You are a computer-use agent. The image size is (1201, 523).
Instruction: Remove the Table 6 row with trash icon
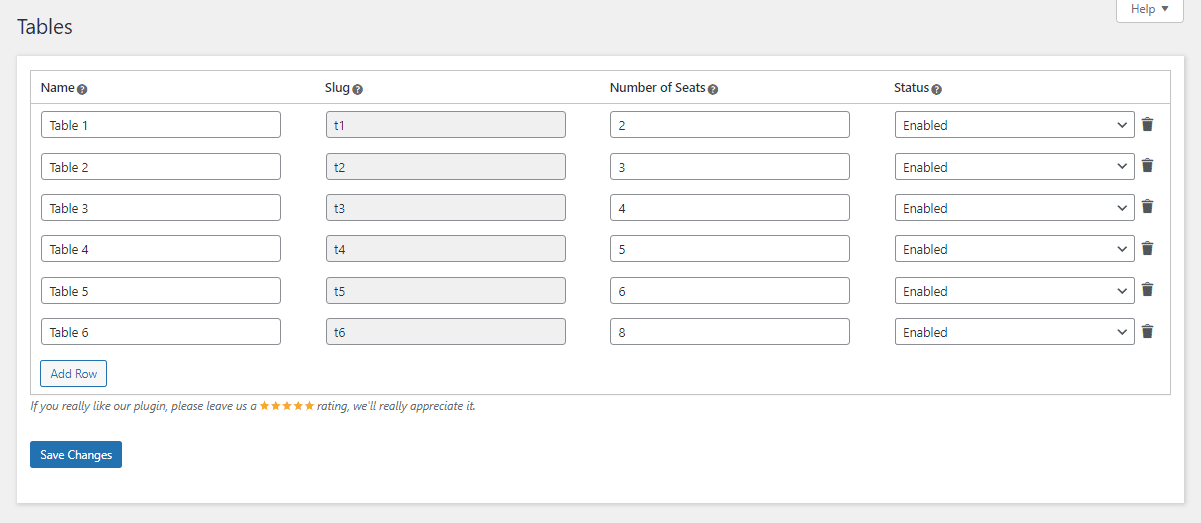click(x=1147, y=332)
